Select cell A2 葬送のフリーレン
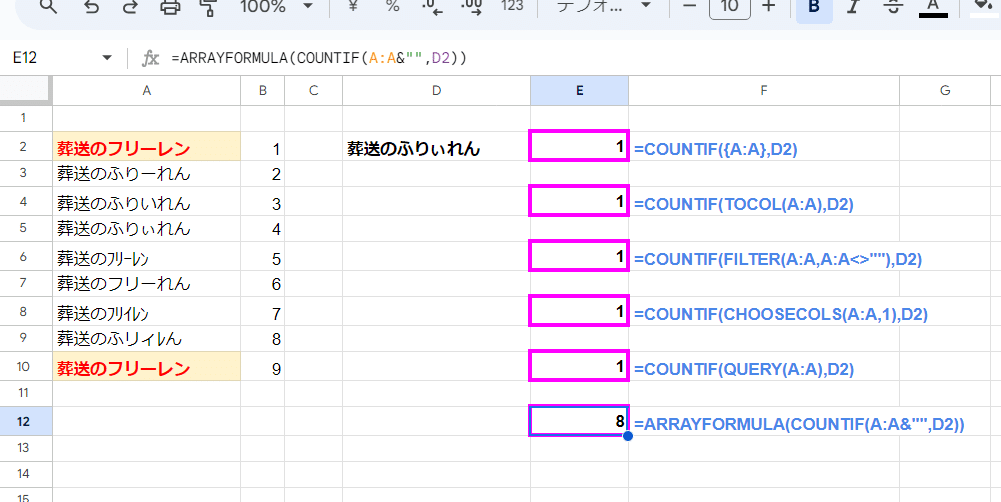 (147, 147)
